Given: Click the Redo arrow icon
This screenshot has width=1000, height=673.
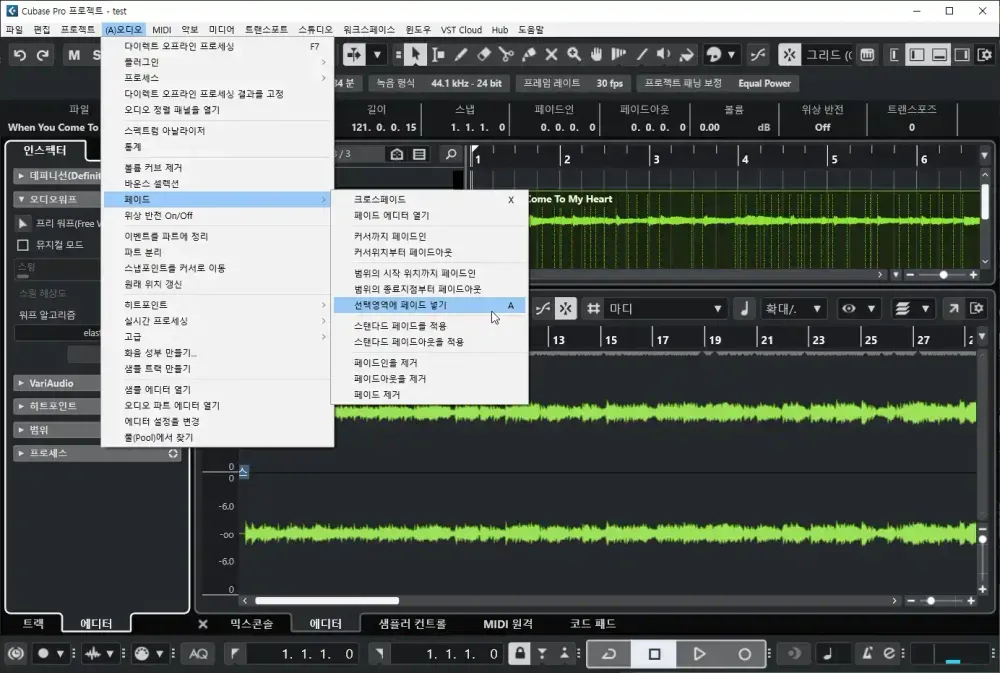Looking at the screenshot, I should click(43, 55).
